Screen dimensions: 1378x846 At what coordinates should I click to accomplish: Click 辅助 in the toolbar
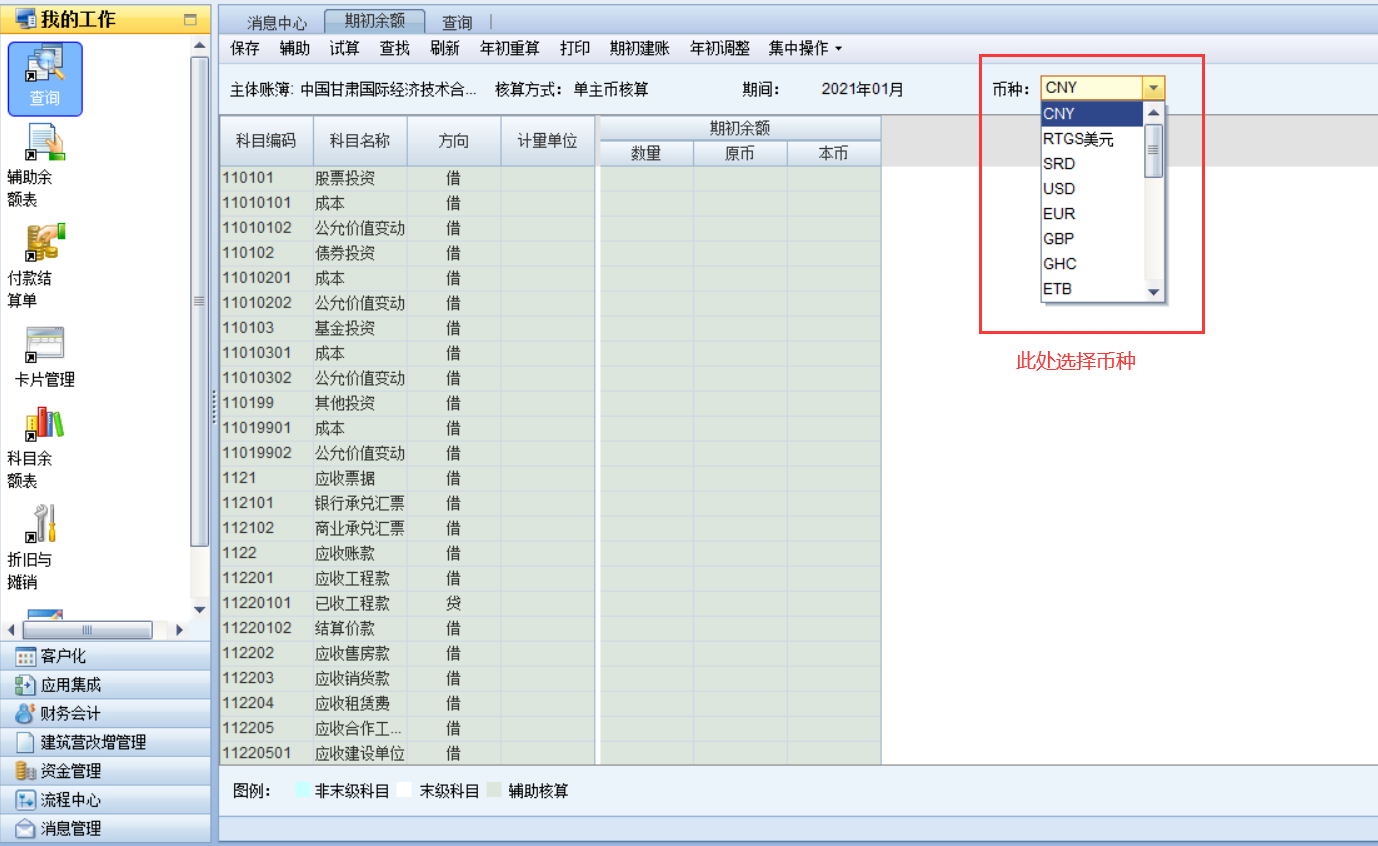[x=295, y=48]
